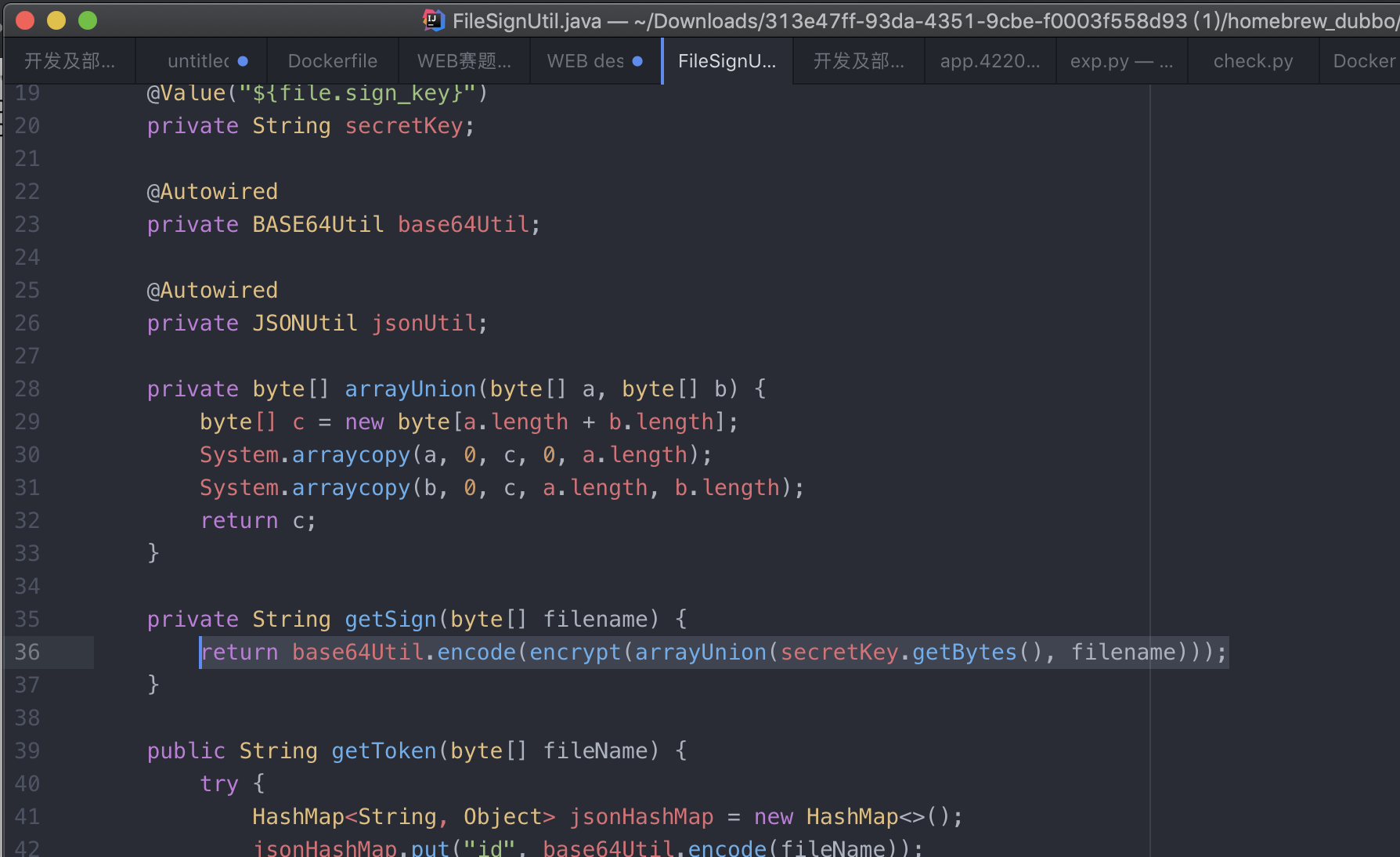Image resolution: width=1400 pixels, height=857 pixels.
Task: Switch to the app.4220... tab
Action: coord(990,61)
